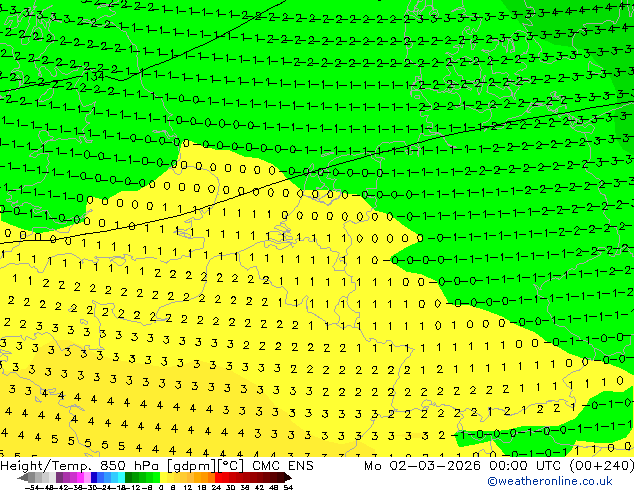Select the dark maroon end of the legend

click(x=284, y=477)
